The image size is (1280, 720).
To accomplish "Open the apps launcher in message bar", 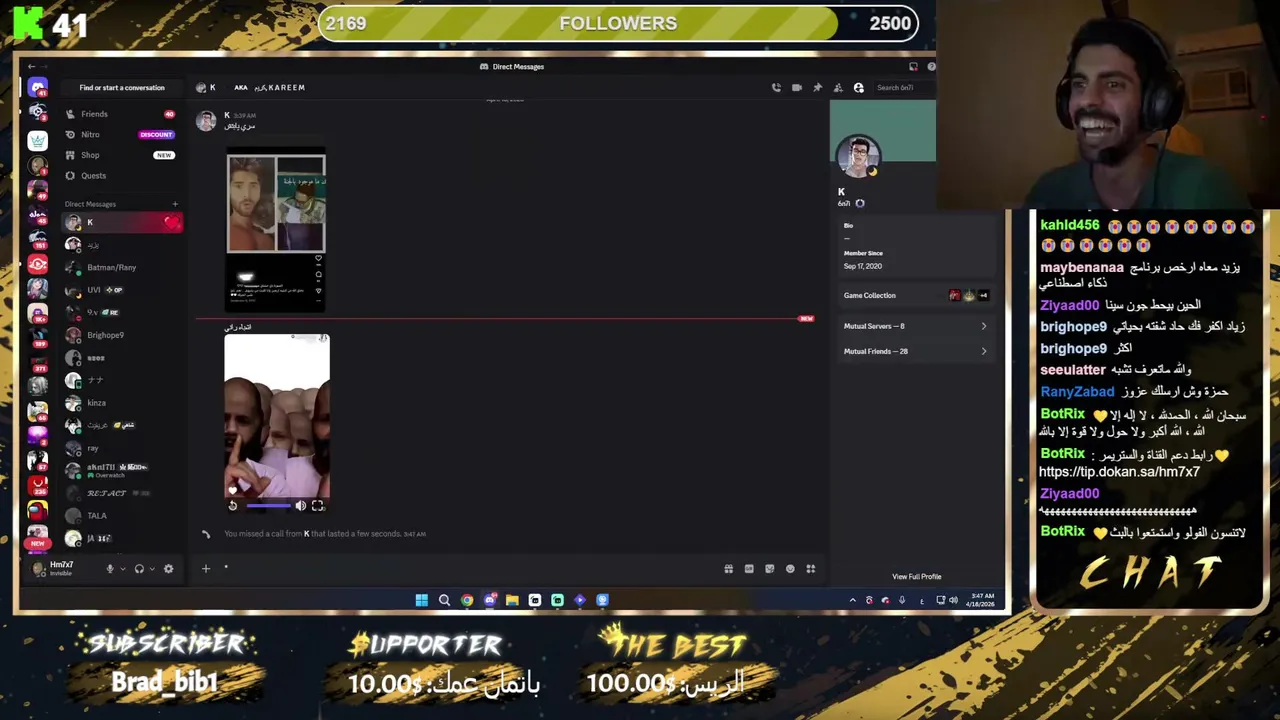I will [x=811, y=569].
